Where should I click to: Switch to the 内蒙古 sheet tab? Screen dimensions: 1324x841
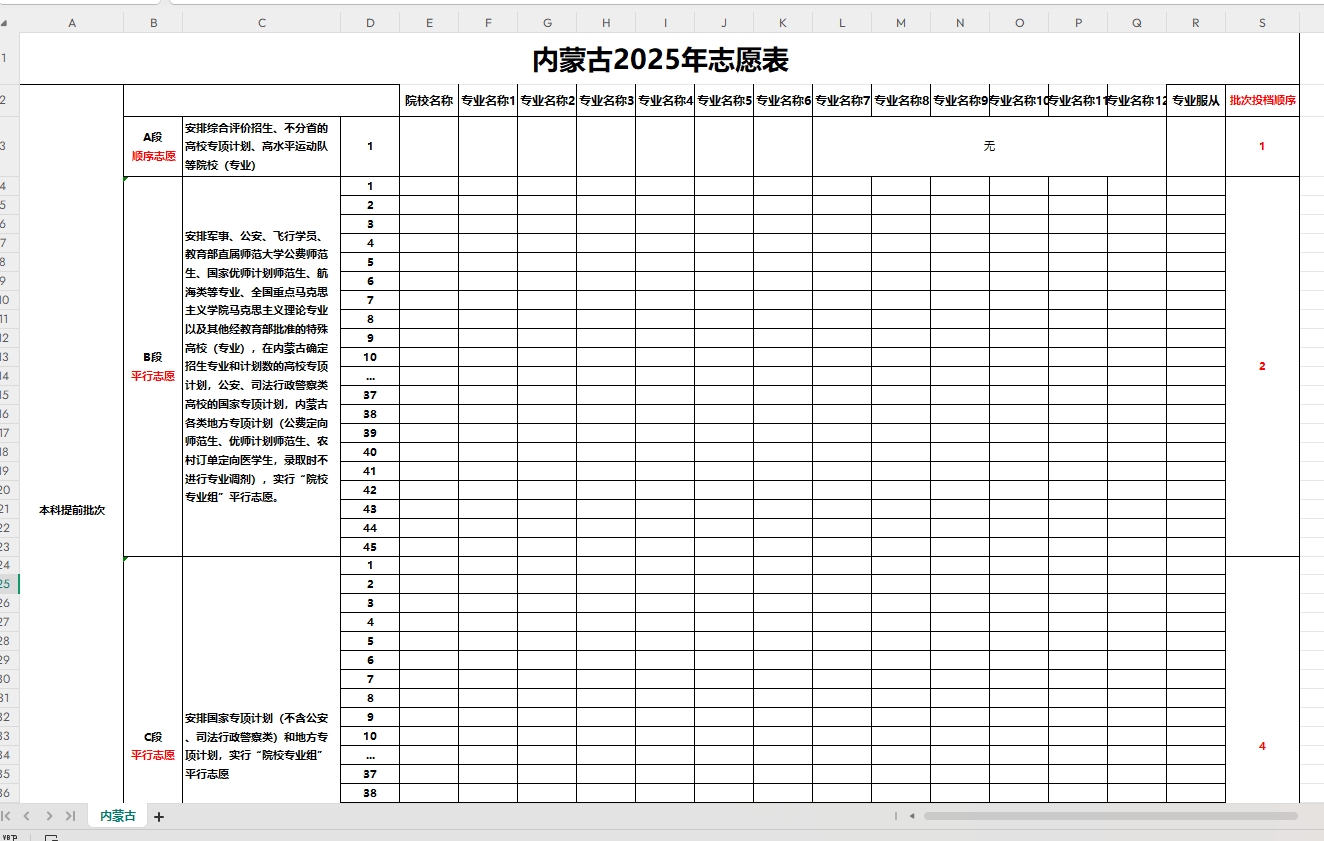(x=116, y=815)
